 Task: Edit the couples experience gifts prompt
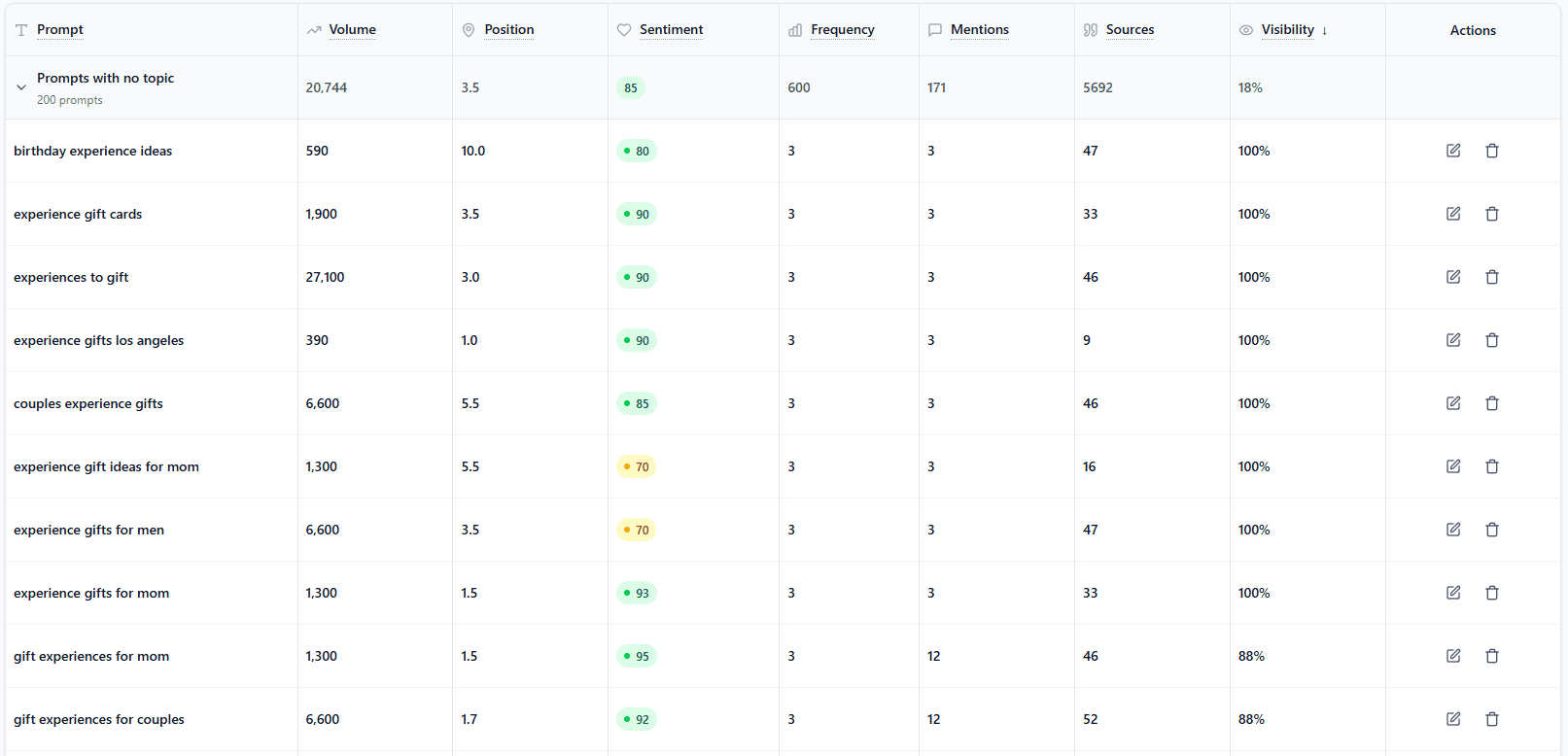pos(1453,403)
